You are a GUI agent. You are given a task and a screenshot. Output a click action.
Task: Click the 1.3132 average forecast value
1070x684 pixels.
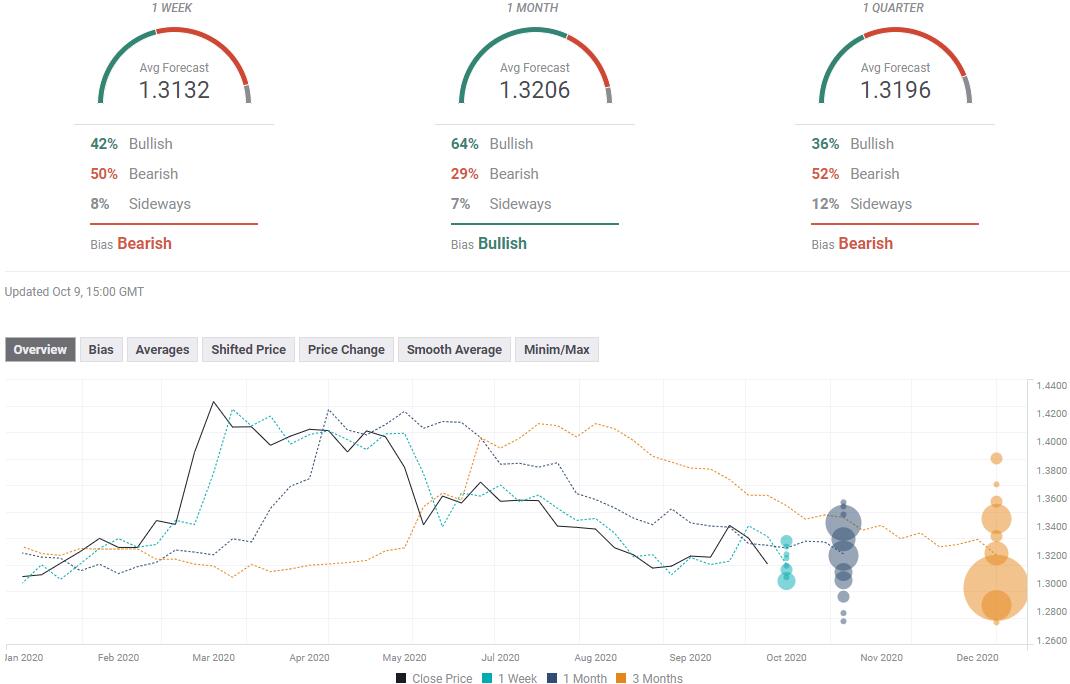175,89
